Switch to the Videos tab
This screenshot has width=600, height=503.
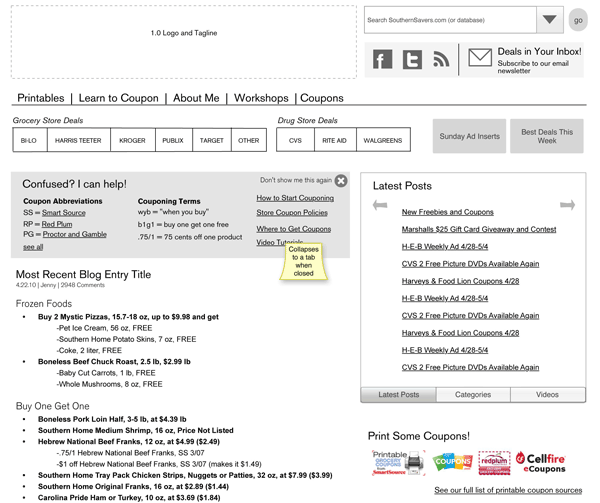pyautogui.click(x=547, y=394)
